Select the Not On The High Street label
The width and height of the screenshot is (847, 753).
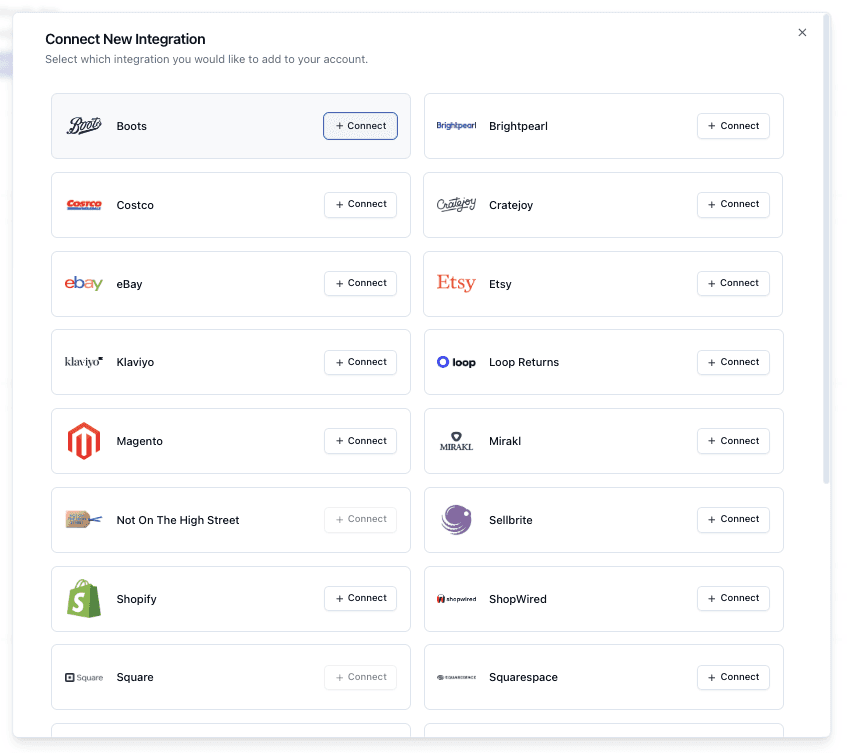tap(178, 520)
